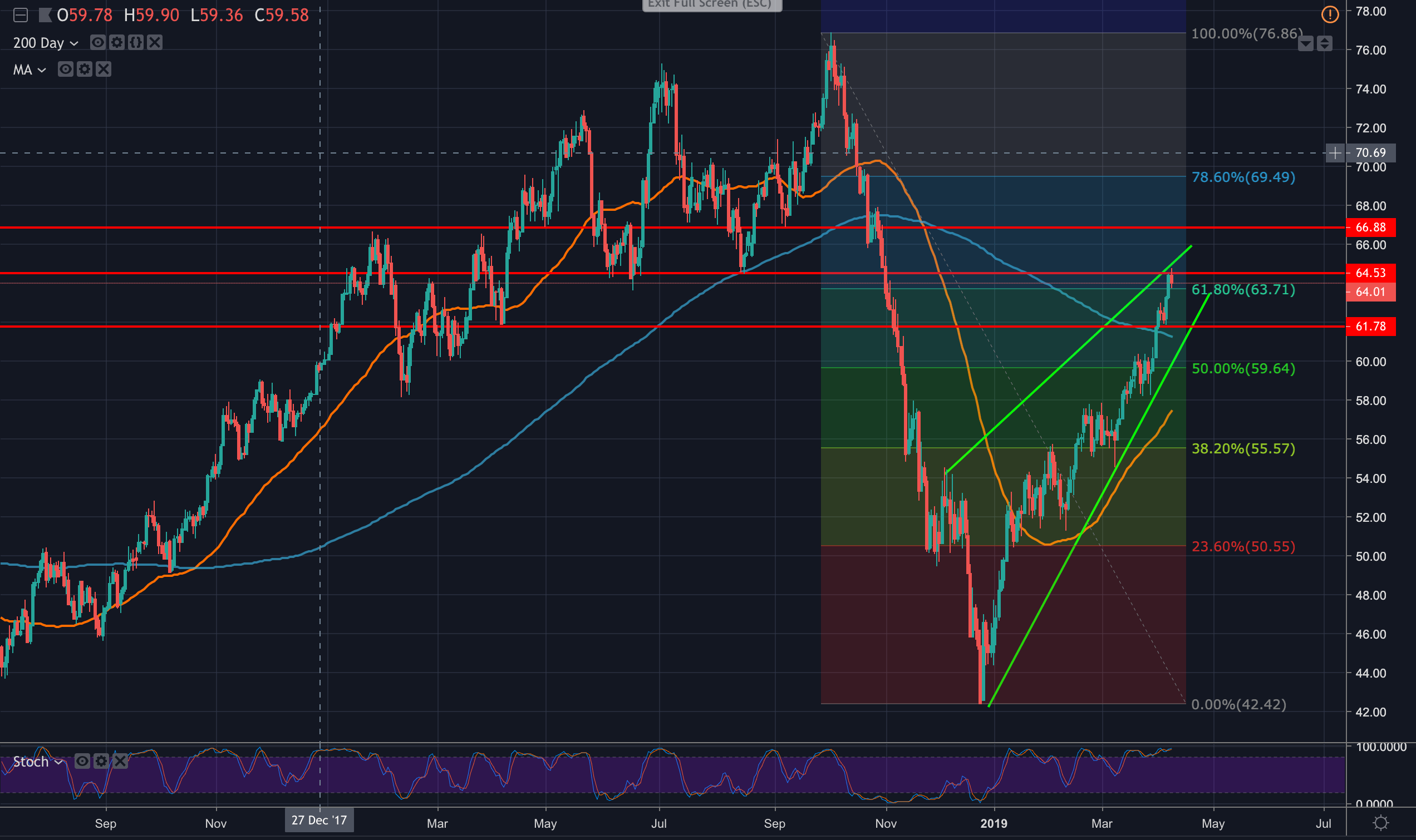Click the 78.00 tick on price scale
Image resolution: width=1416 pixels, height=840 pixels.
click(1370, 11)
